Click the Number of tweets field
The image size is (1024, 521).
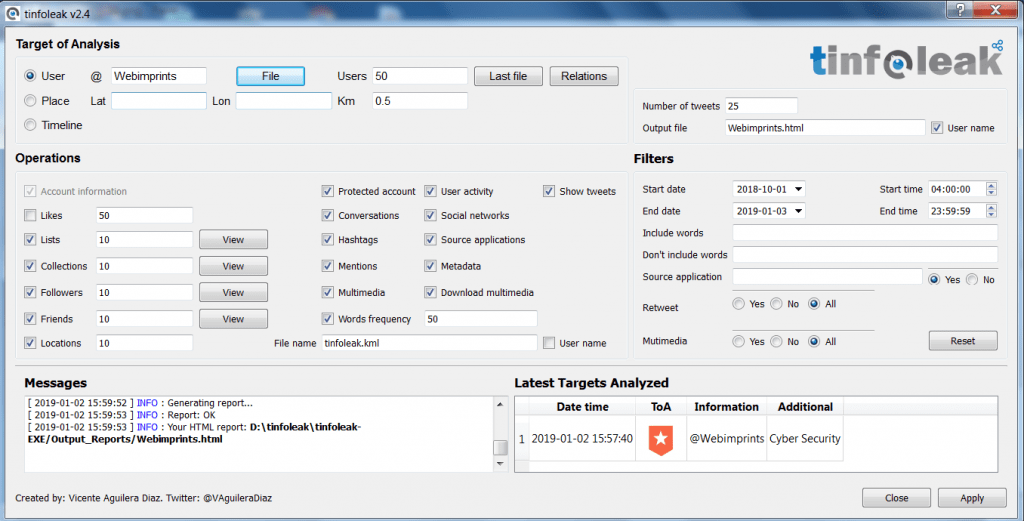tap(761, 106)
